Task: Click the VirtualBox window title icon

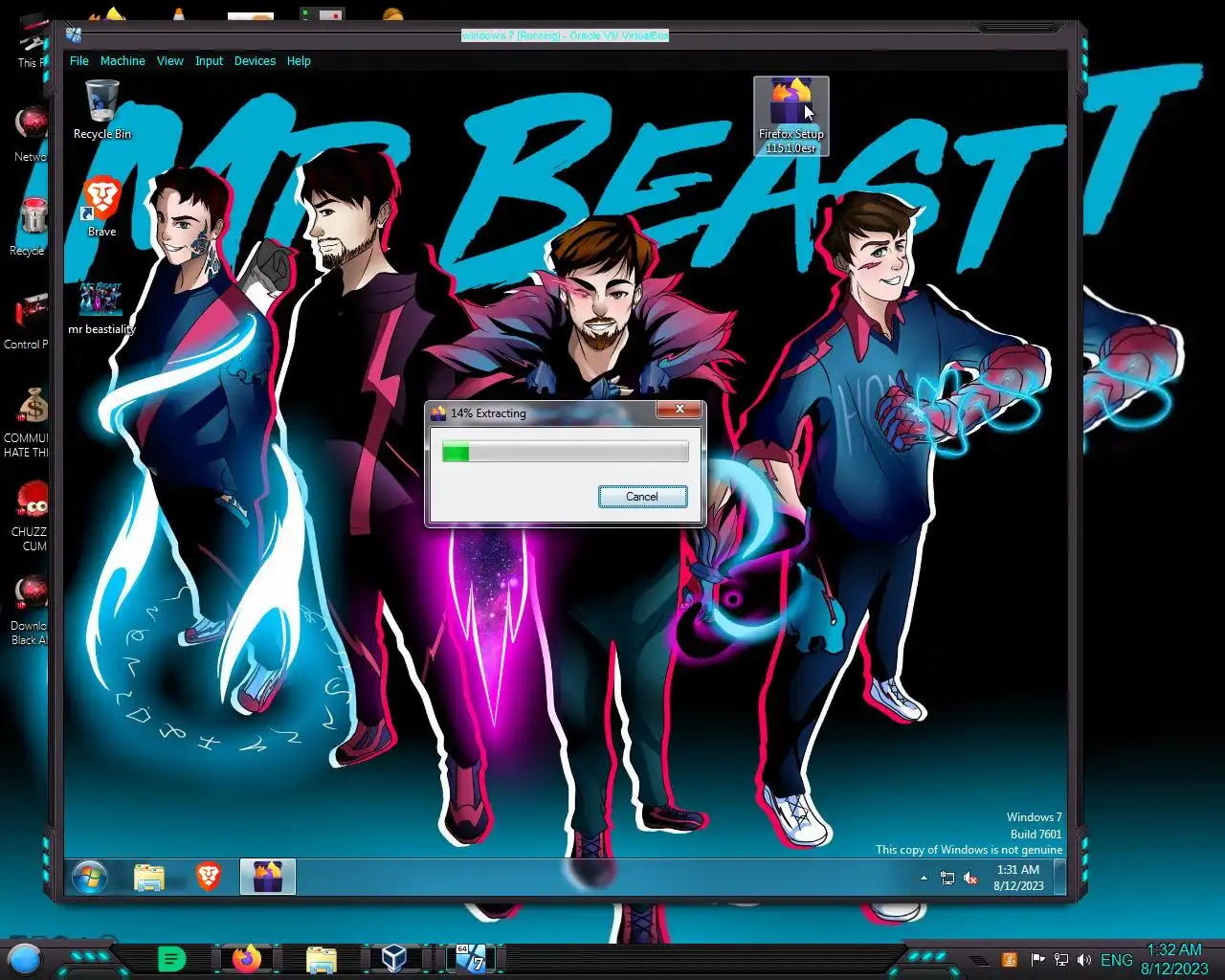Action: tap(74, 35)
